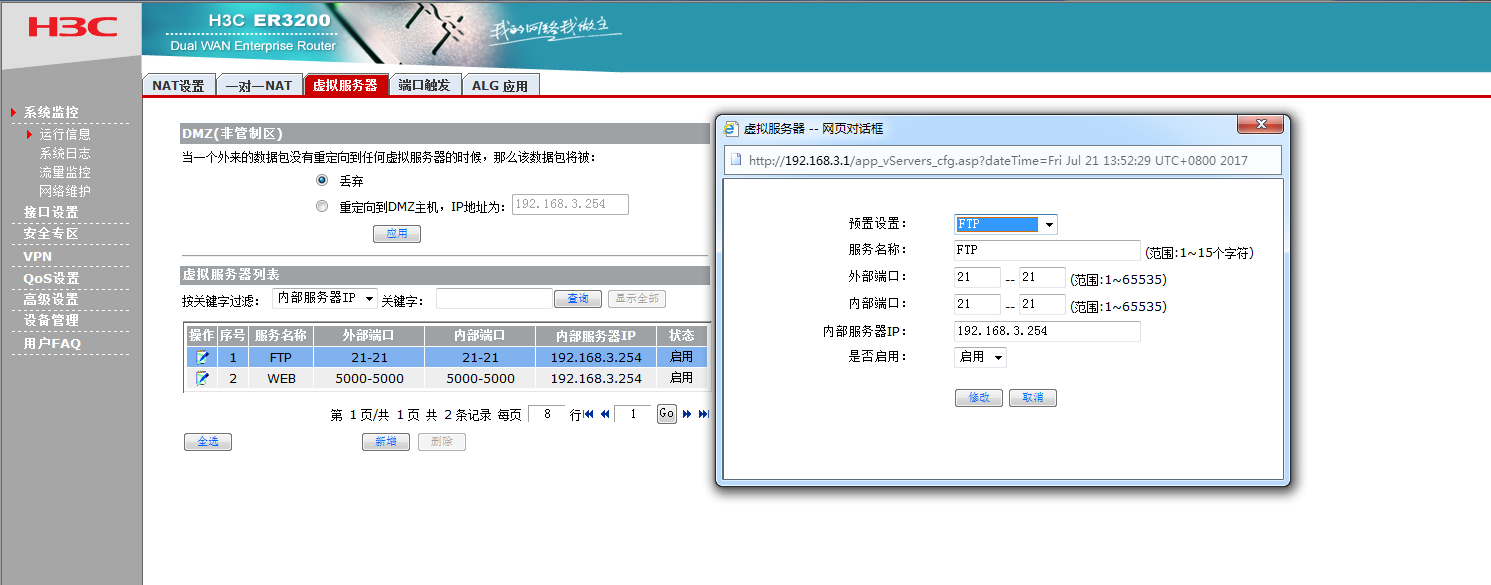Click the dialog 内部服务器IP input field
The height and width of the screenshot is (585, 1491).
pyautogui.click(x=1047, y=331)
